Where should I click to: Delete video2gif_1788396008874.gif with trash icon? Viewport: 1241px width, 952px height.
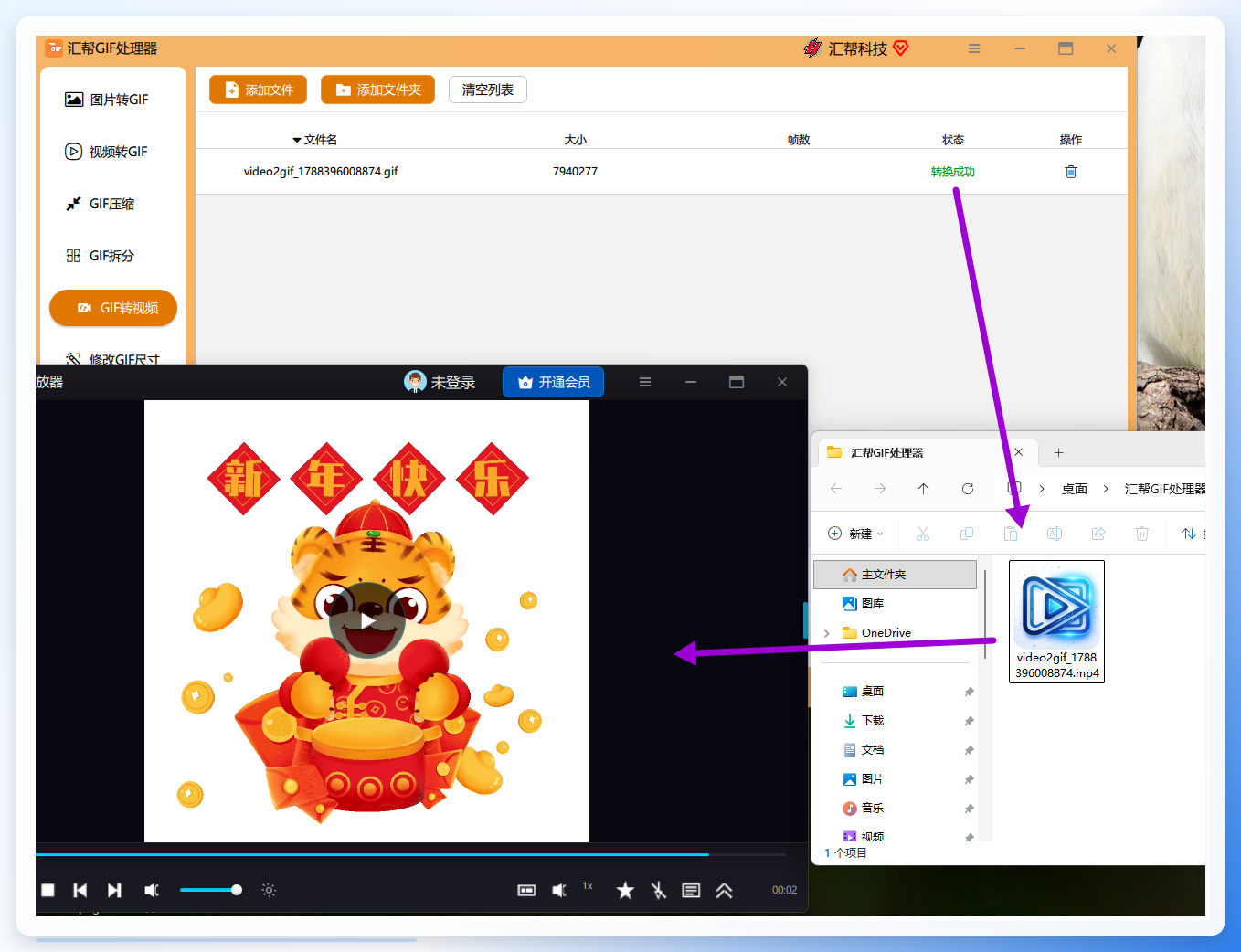click(1071, 172)
